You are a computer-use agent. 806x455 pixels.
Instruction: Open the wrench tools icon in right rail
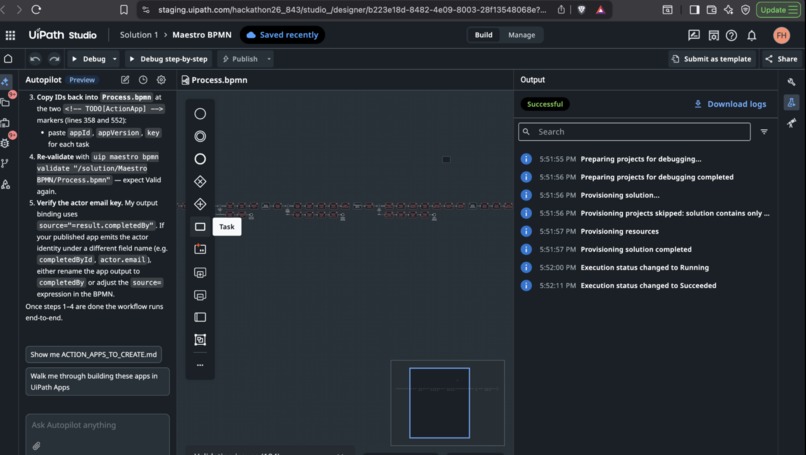point(792,82)
